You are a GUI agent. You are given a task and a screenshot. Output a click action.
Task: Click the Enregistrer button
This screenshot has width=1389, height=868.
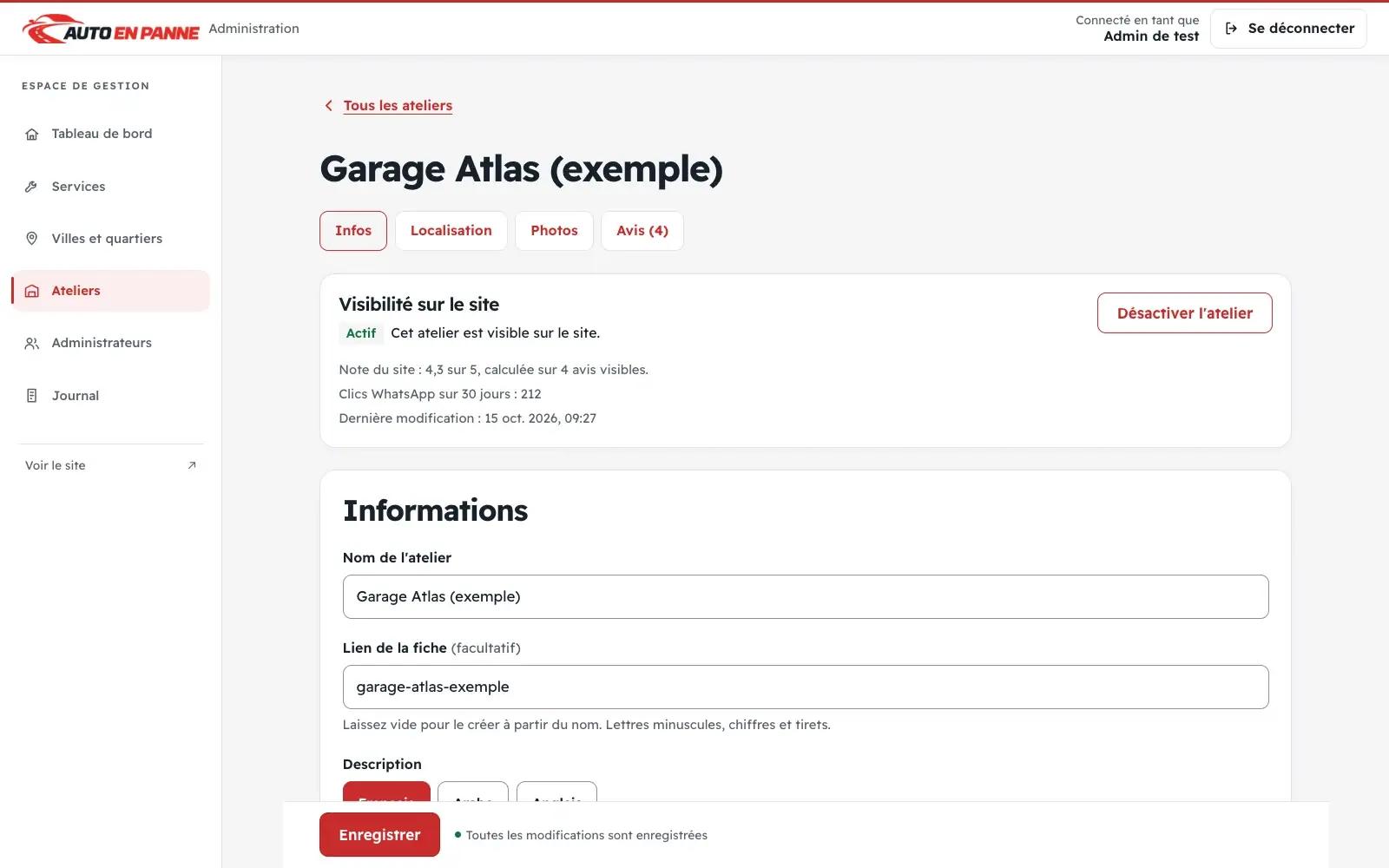379,835
